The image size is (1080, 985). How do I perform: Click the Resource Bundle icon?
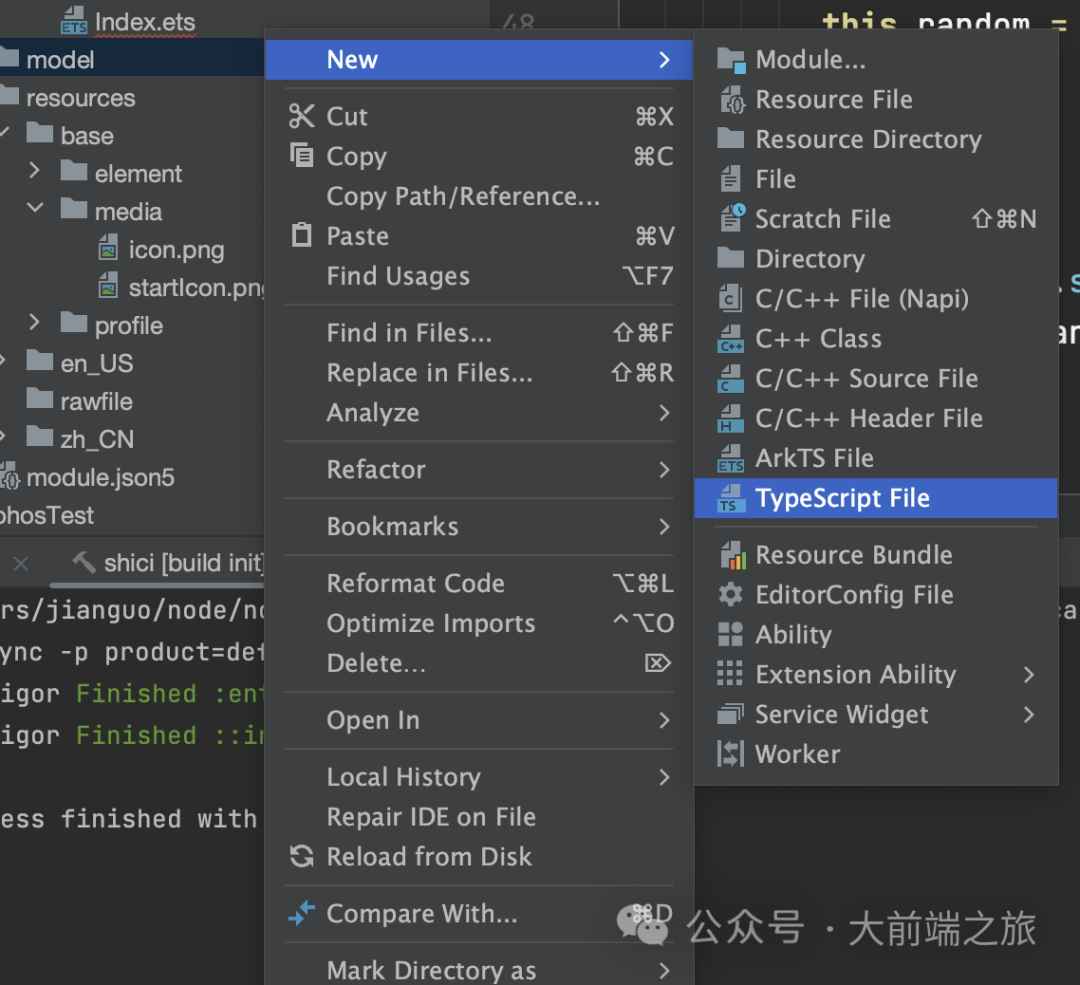click(731, 555)
